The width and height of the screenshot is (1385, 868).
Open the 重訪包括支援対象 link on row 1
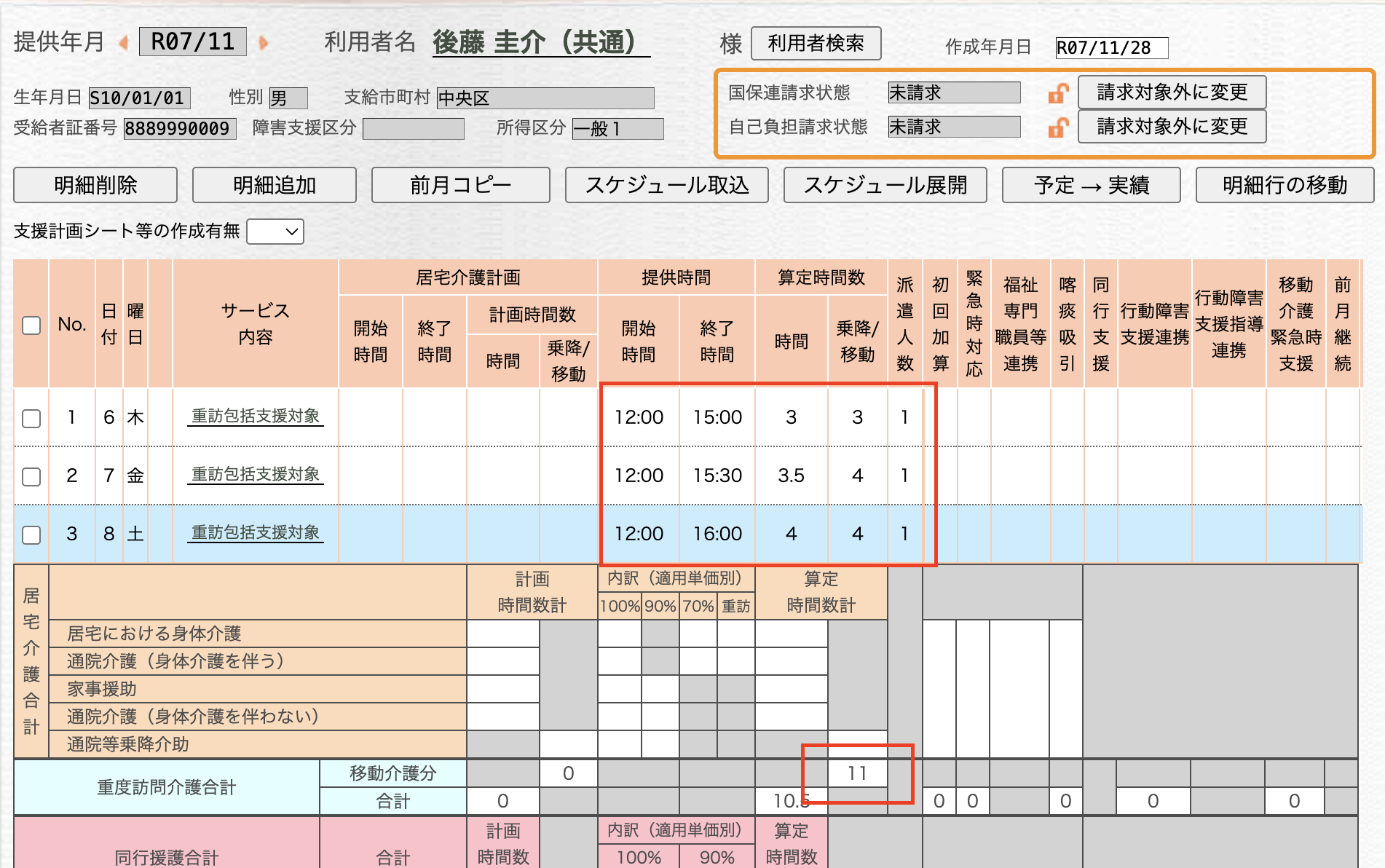tap(256, 417)
